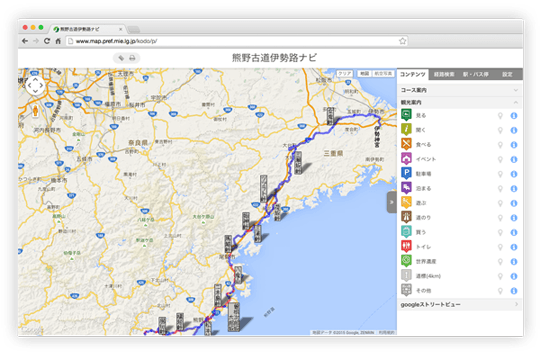Open the info button for 世界遺産
540x360 pixels.
(514, 262)
